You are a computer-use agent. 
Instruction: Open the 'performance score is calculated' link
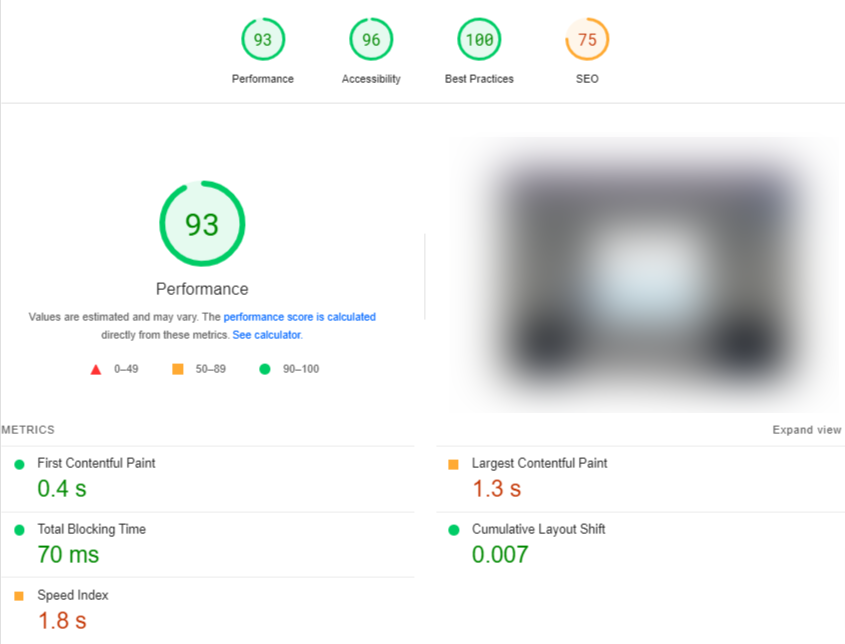[x=299, y=317]
